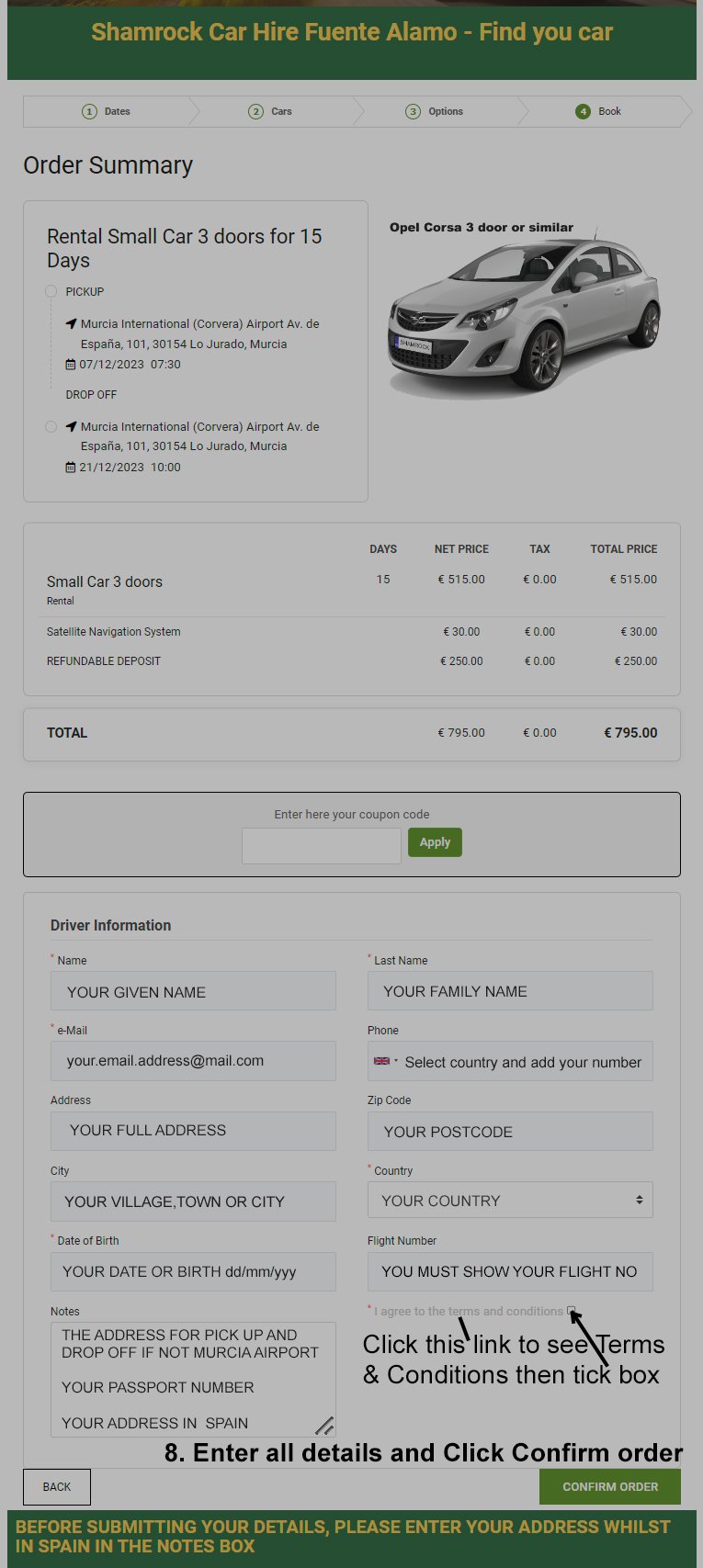Image resolution: width=703 pixels, height=1568 pixels.
Task: Expand the phone country code selector arrow
Action: [396, 1061]
